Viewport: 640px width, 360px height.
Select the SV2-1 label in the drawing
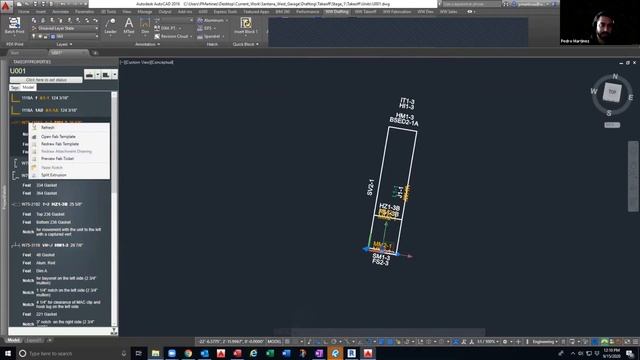[x=370, y=187]
